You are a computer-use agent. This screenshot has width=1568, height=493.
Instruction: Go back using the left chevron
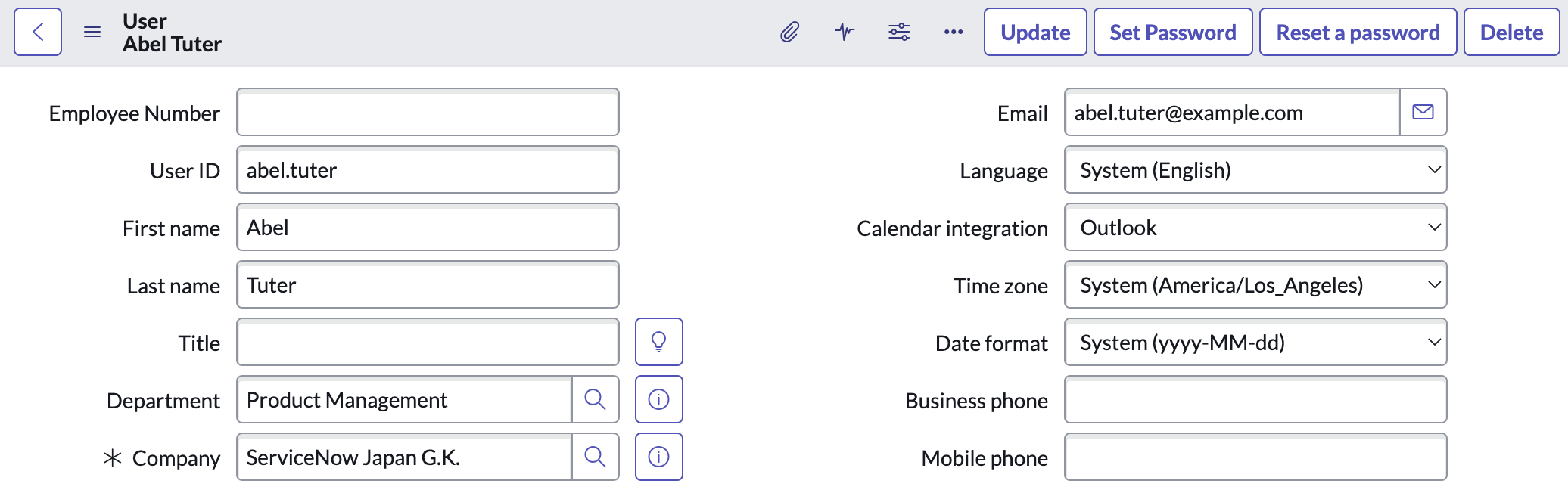pyautogui.click(x=37, y=32)
